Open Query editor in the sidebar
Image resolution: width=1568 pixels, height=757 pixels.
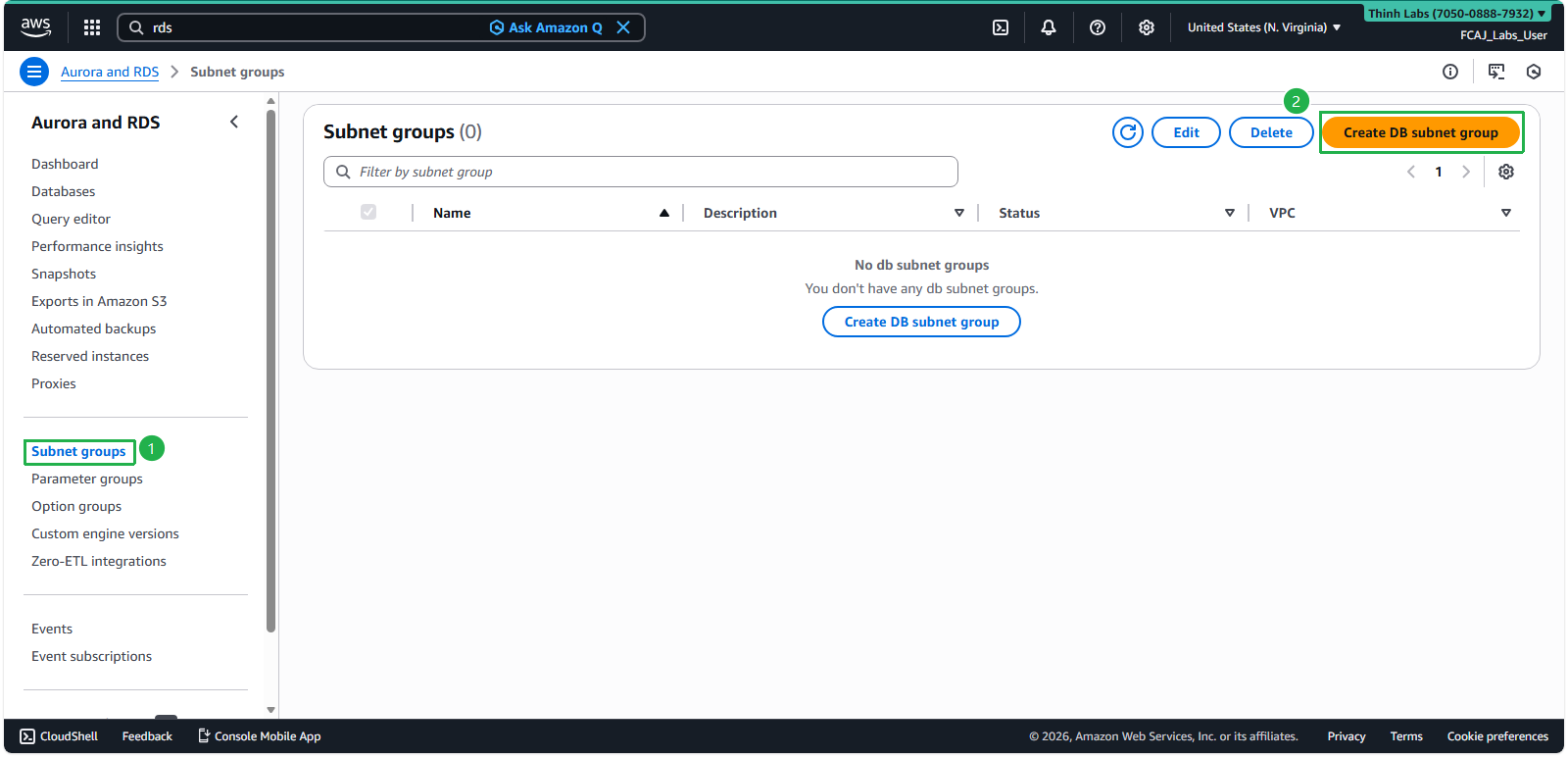pyautogui.click(x=71, y=219)
